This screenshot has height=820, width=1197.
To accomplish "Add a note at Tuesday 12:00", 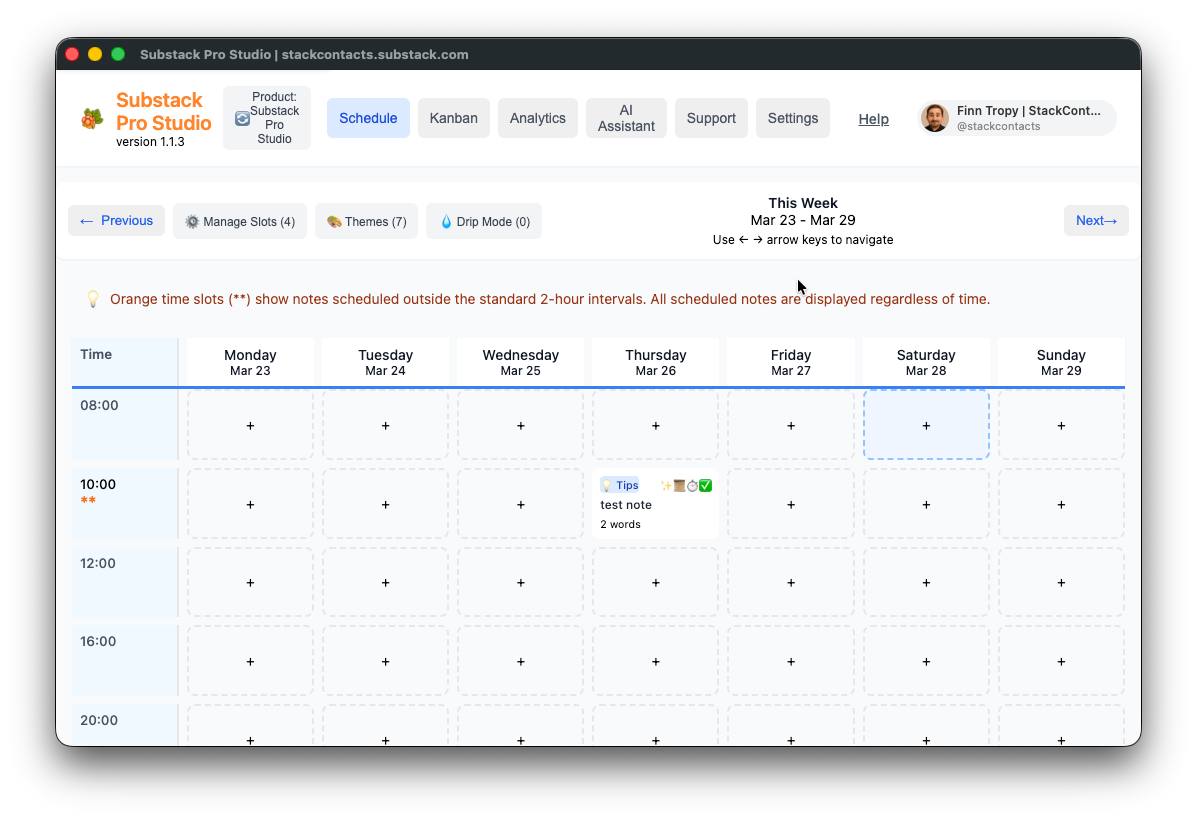I will 386,583.
